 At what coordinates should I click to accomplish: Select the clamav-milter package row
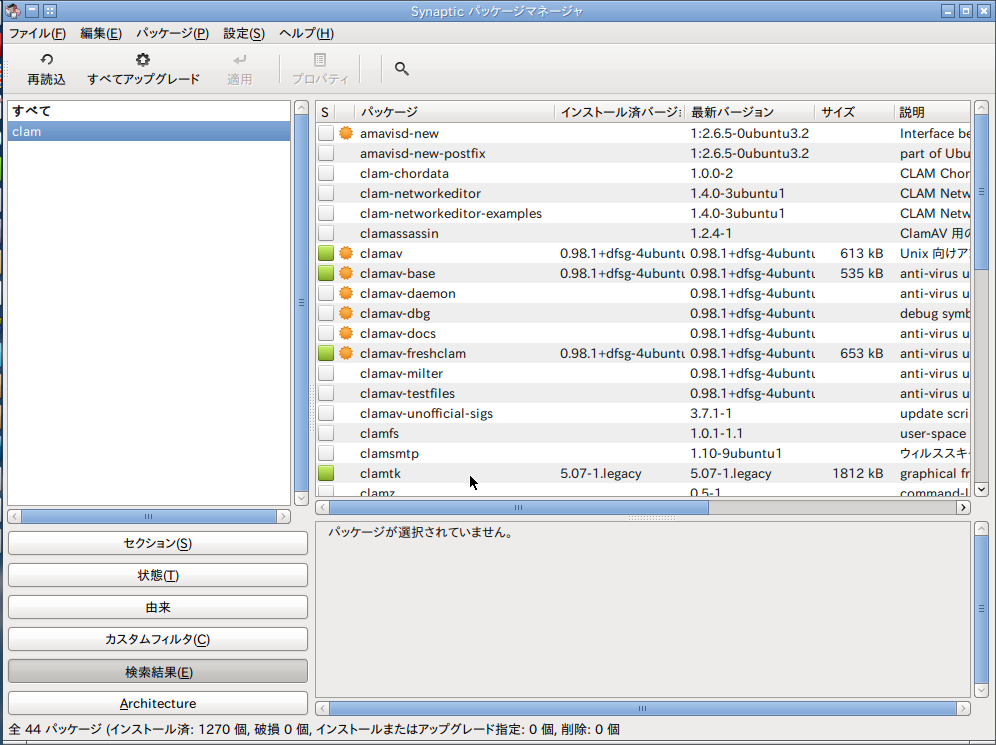[x=643, y=373]
